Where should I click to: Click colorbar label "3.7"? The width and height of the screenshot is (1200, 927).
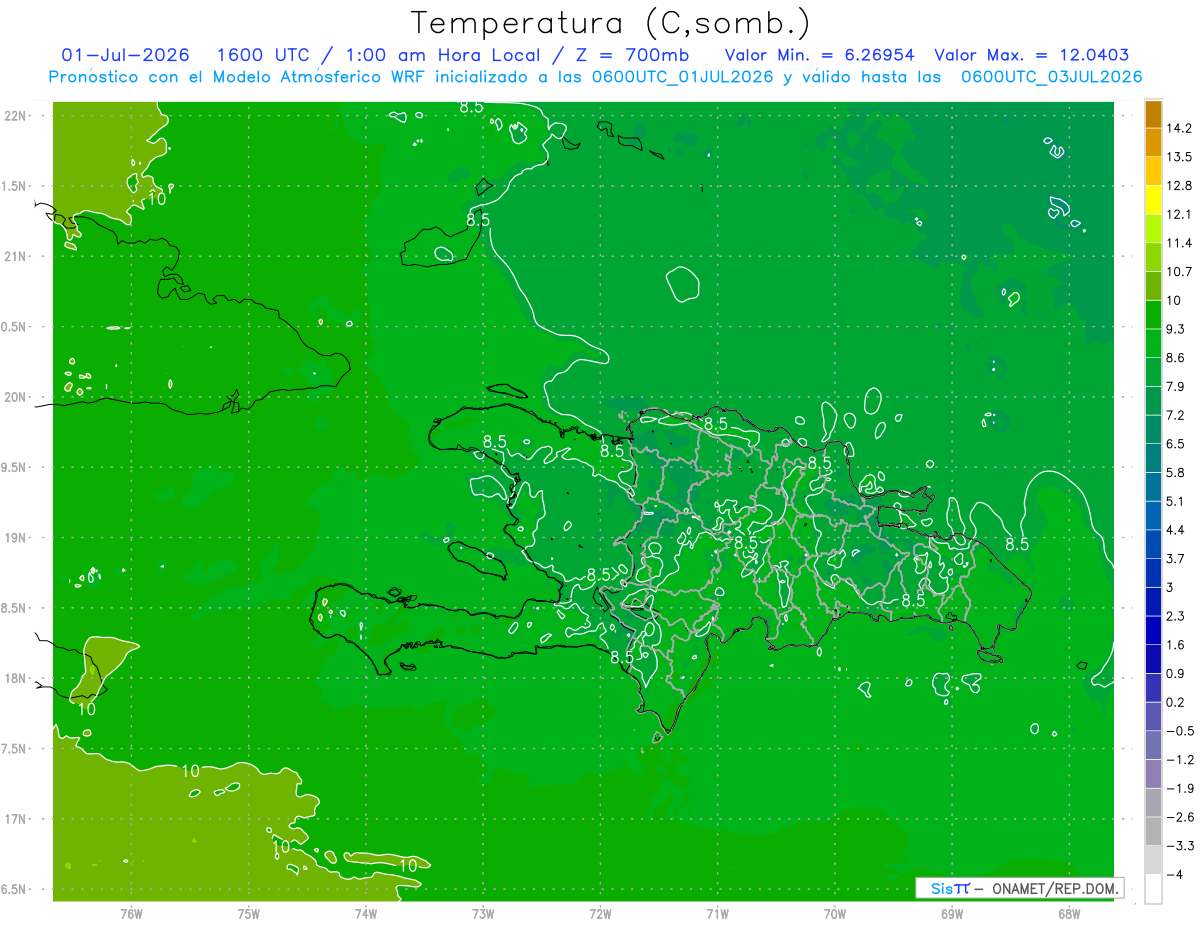tap(1176, 559)
